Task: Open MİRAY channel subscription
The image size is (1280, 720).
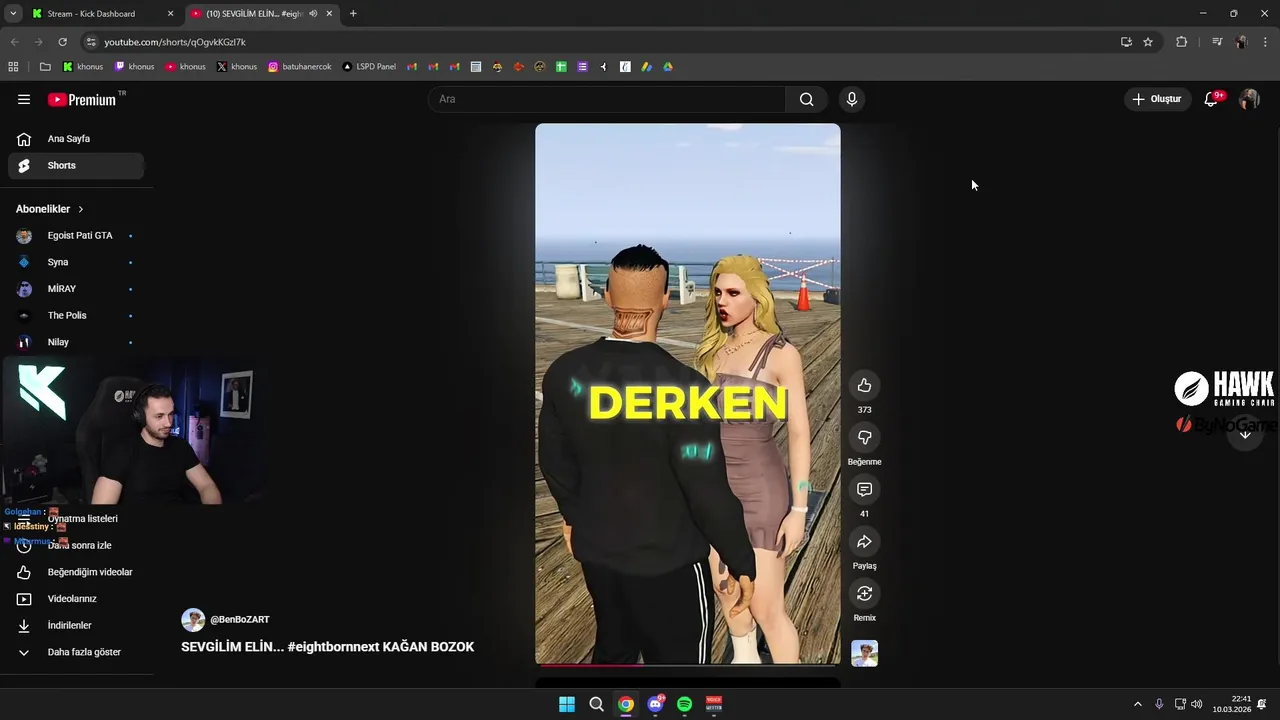Action: pos(76,289)
